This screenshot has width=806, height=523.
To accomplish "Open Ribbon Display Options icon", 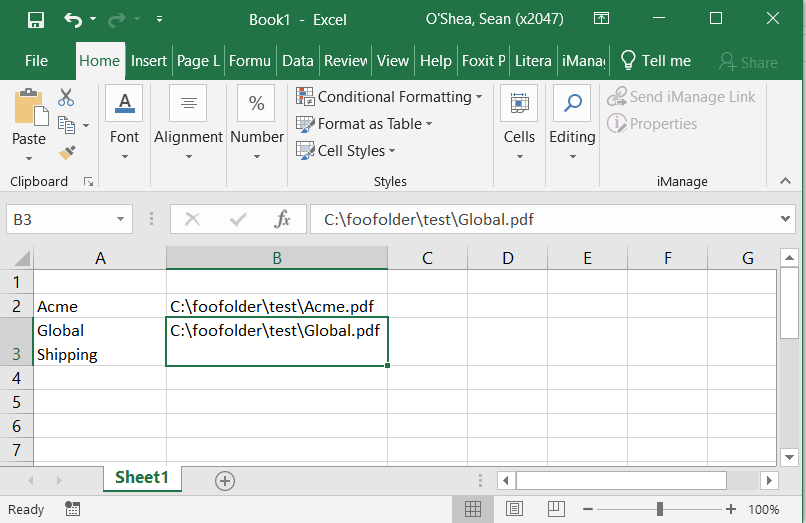I will 601,19.
